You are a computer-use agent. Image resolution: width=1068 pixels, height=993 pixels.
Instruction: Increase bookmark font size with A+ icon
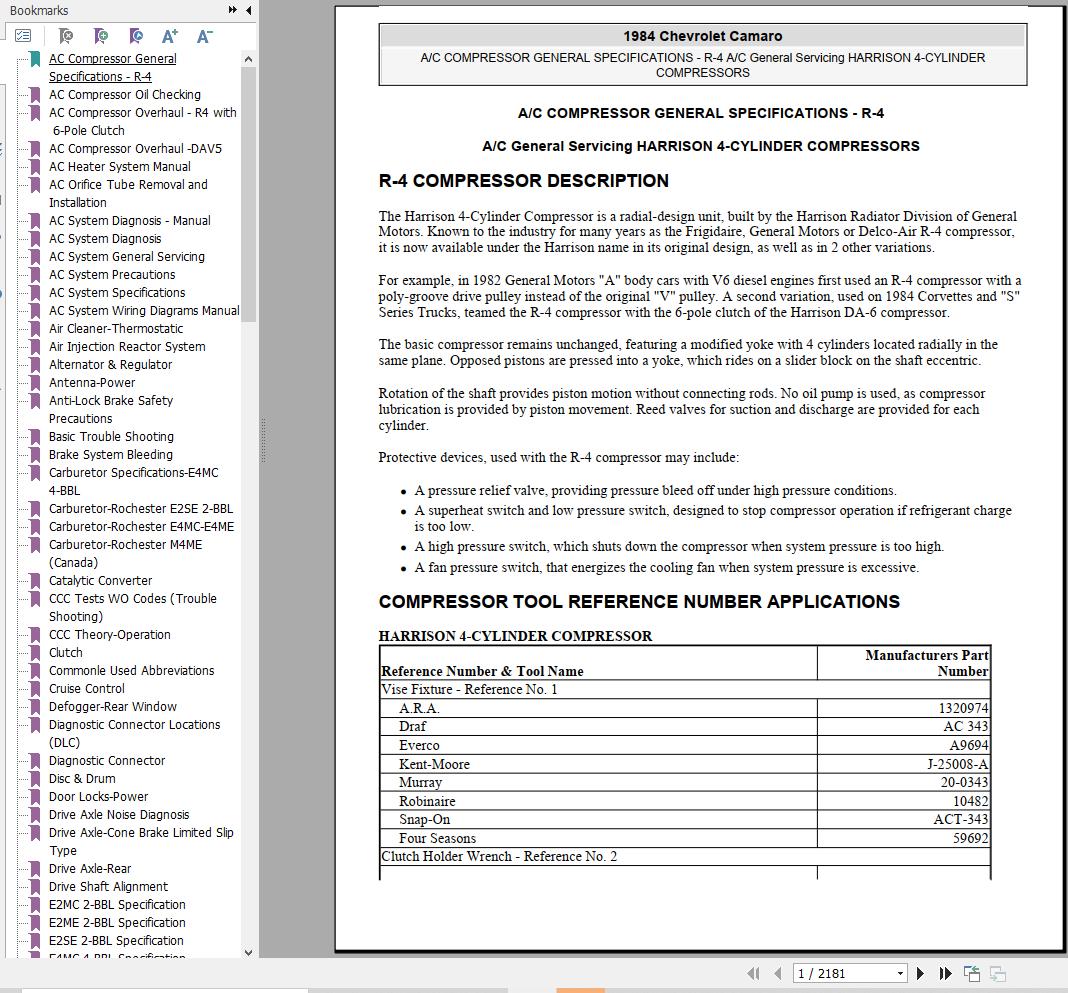[x=170, y=36]
